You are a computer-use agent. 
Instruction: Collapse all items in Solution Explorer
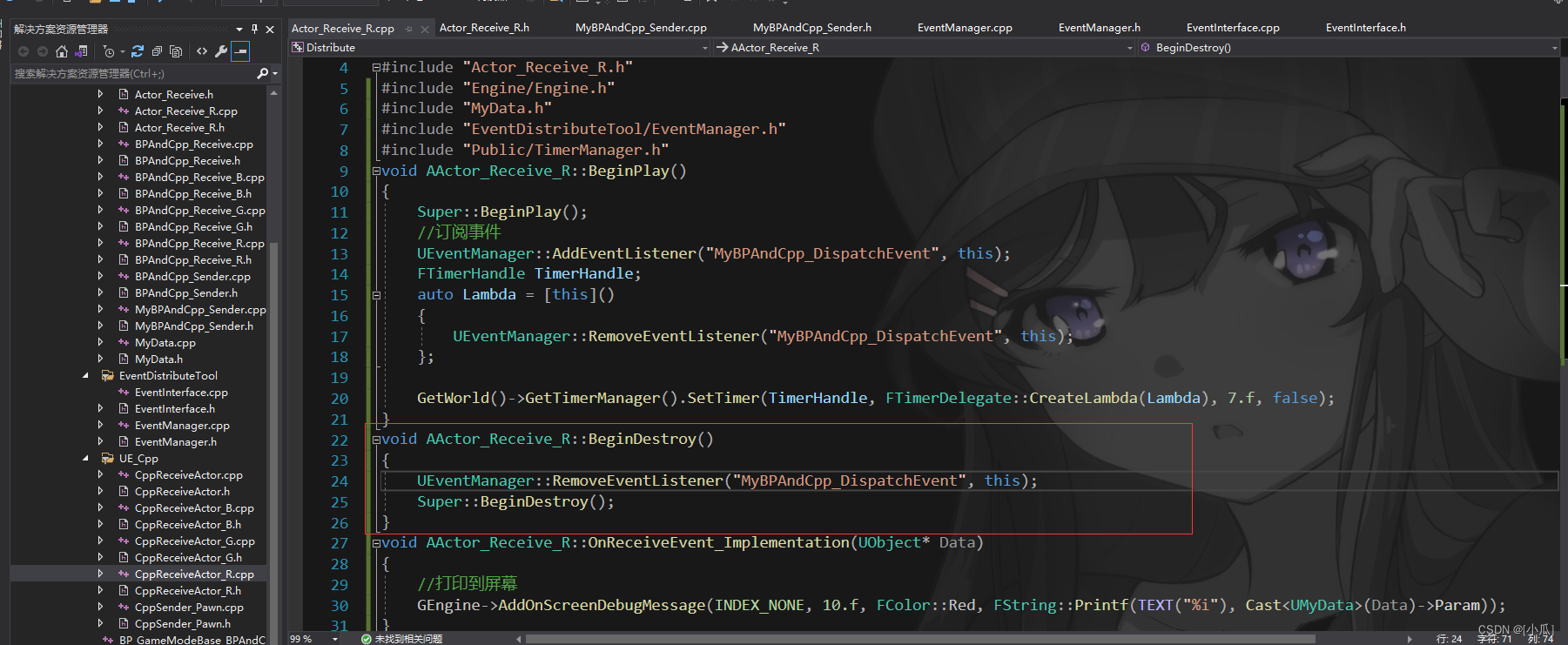click(x=157, y=51)
